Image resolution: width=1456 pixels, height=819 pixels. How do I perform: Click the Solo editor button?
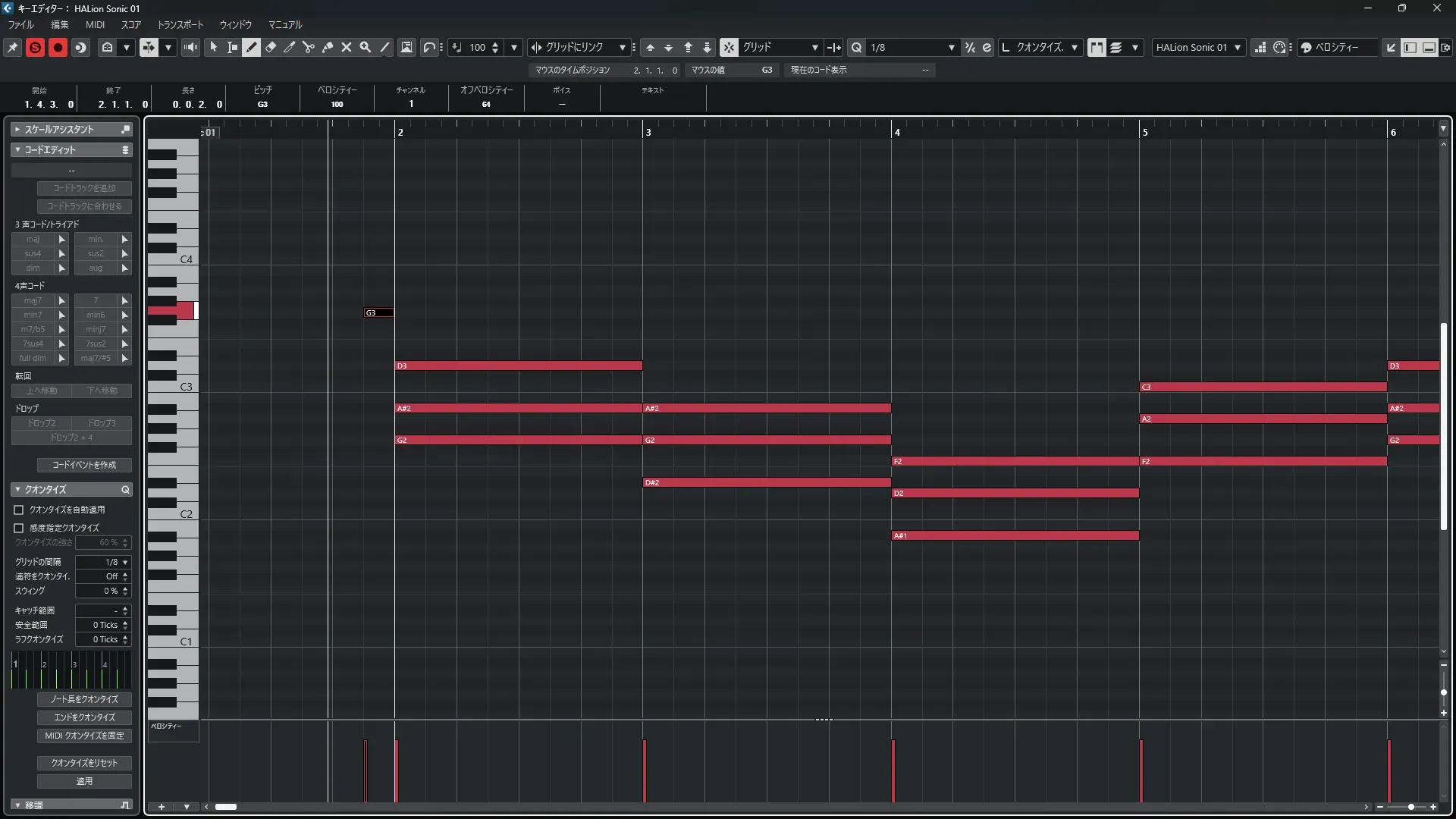point(35,47)
